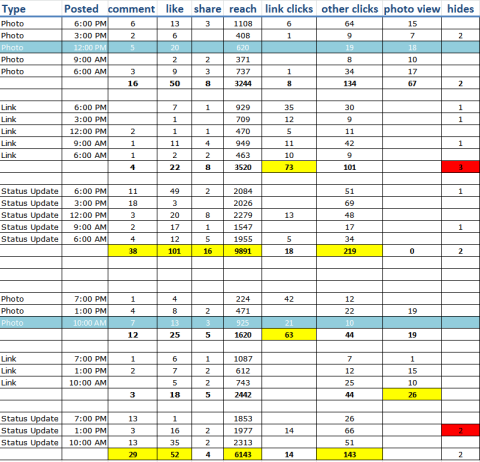Click the red hides cell in Status Update 1:00 PM row
480x462 pixels.
click(461, 430)
